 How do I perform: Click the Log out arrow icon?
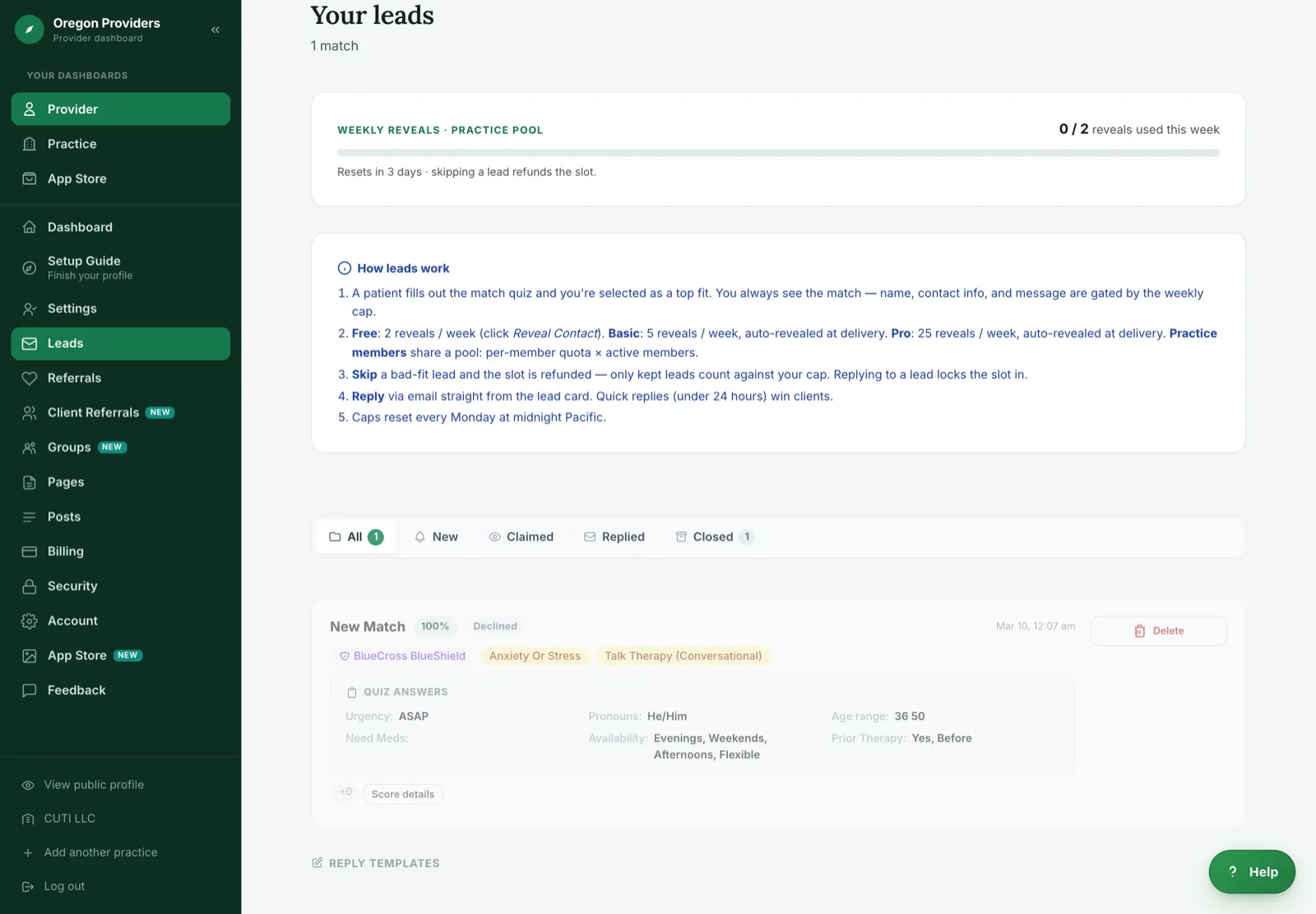coord(28,886)
